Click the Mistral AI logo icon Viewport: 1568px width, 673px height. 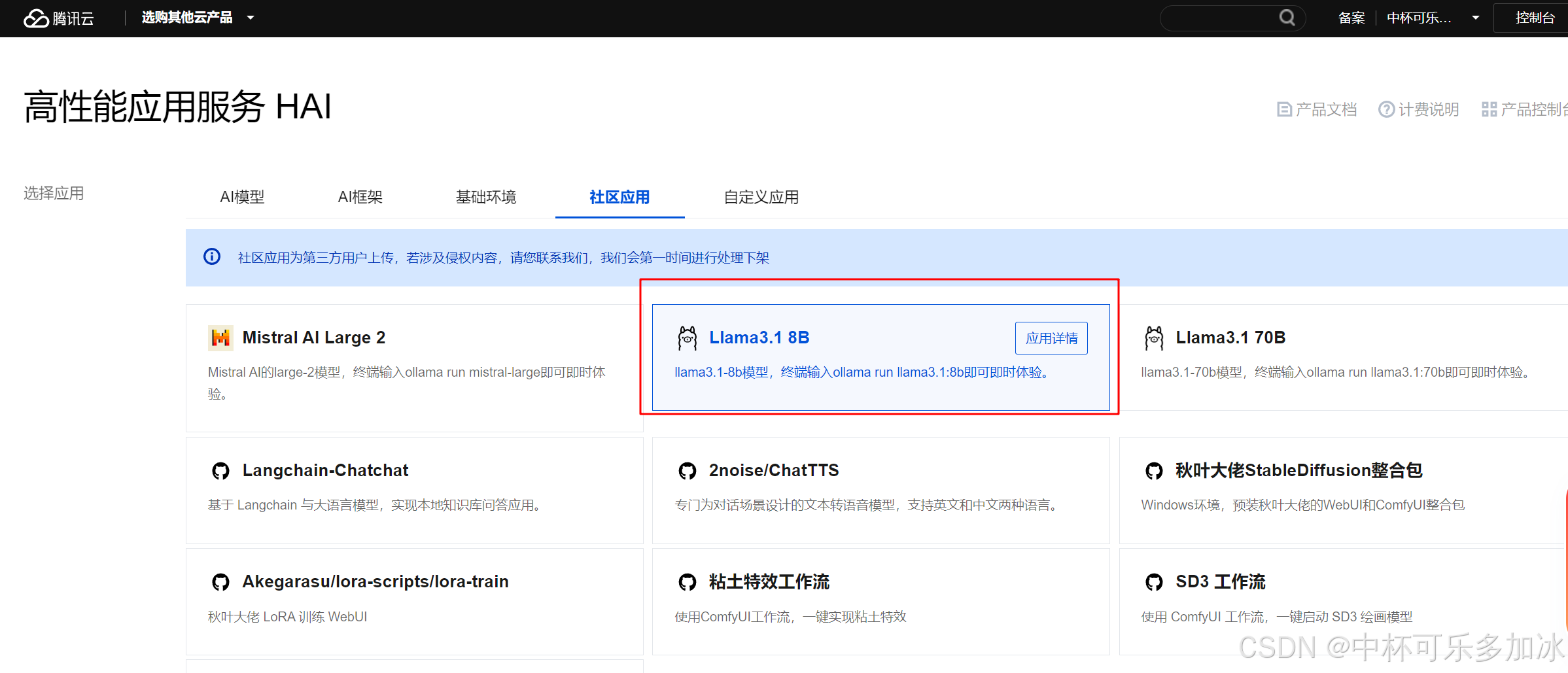220,337
